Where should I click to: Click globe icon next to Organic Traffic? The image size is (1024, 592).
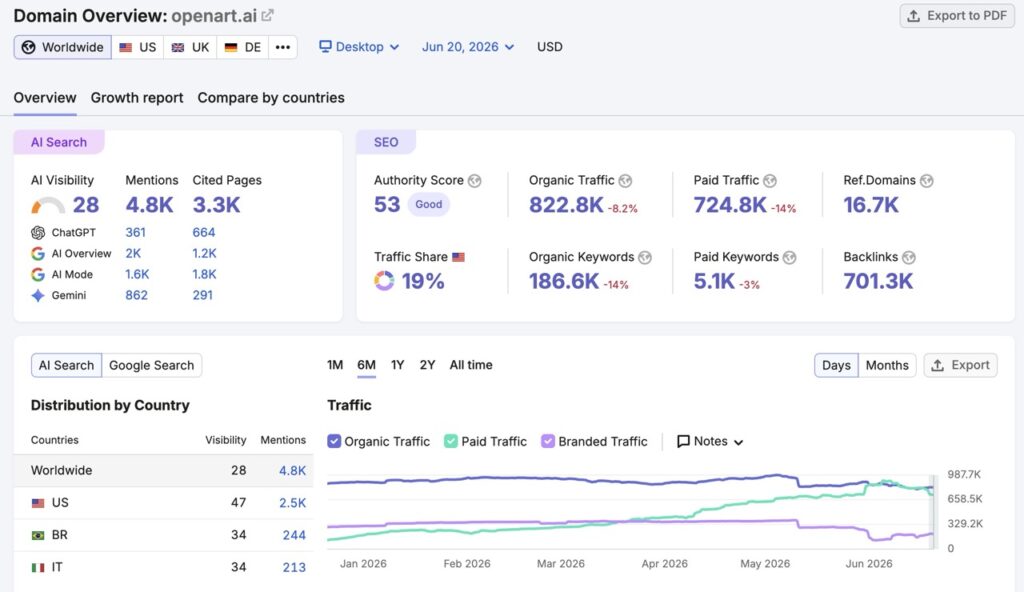tap(625, 181)
